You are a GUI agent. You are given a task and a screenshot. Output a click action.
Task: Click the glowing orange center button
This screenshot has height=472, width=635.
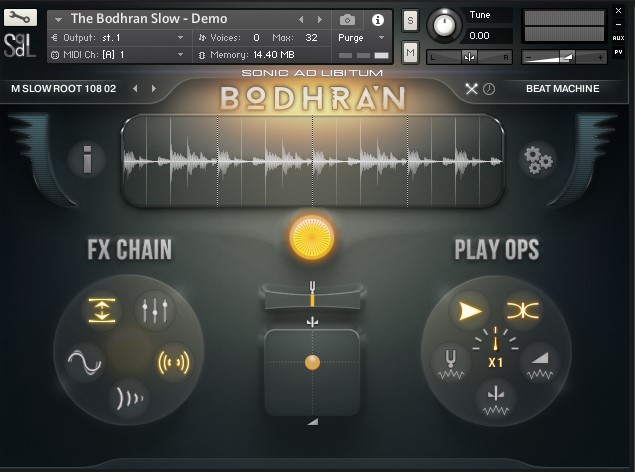312,238
